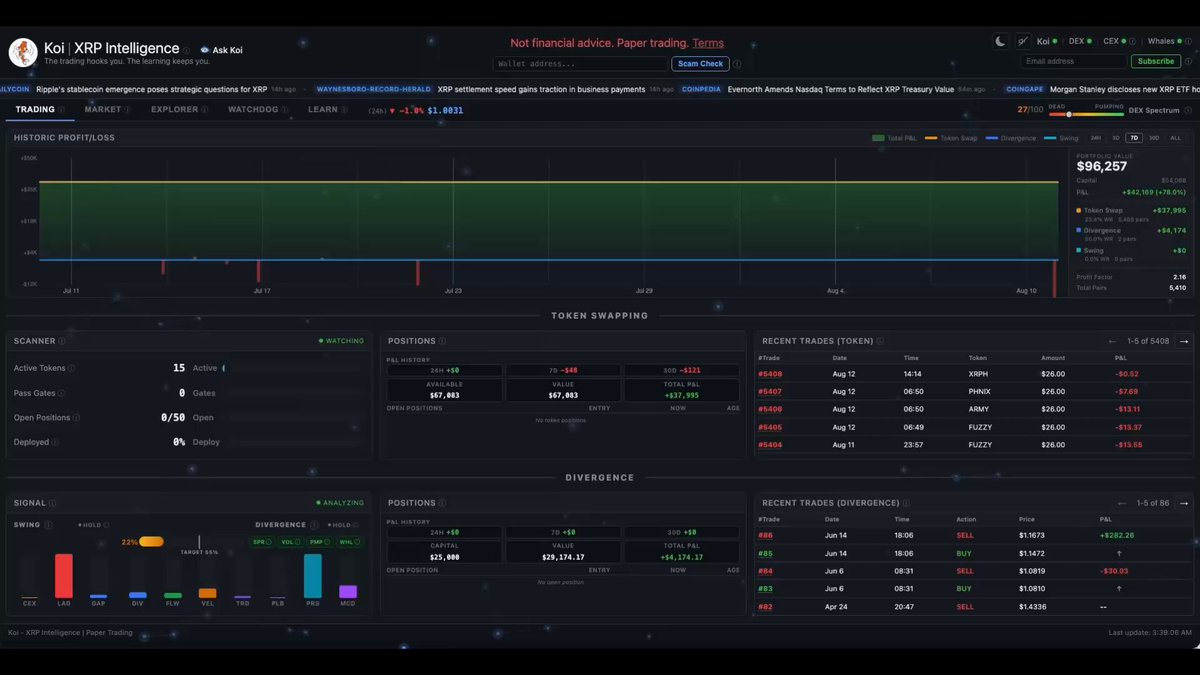Toggle the Token Swap chart series
Image resolution: width=1200 pixels, height=675 pixels.
[x=951, y=138]
